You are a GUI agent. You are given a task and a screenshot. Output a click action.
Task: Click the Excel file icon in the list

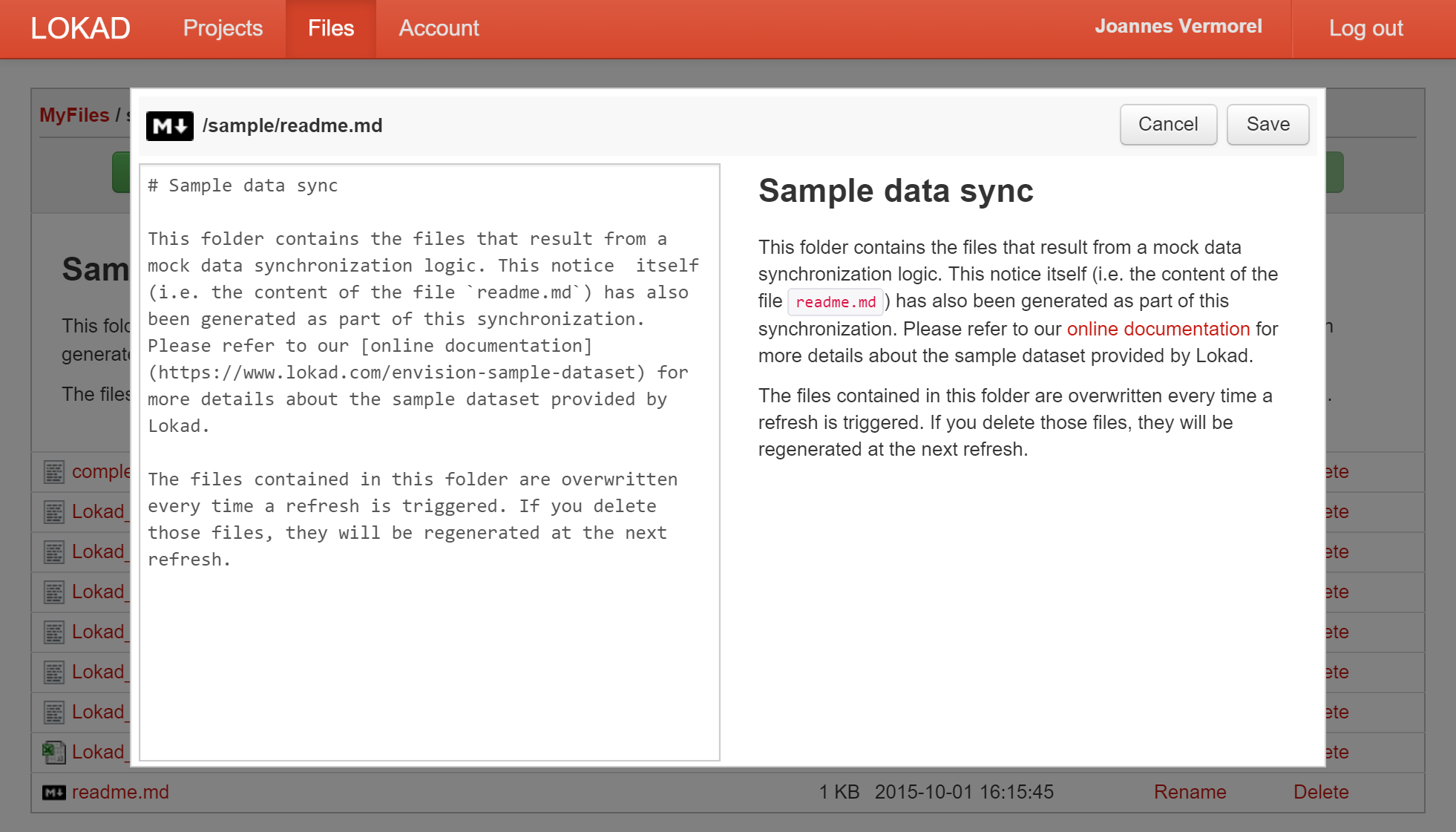coord(54,752)
